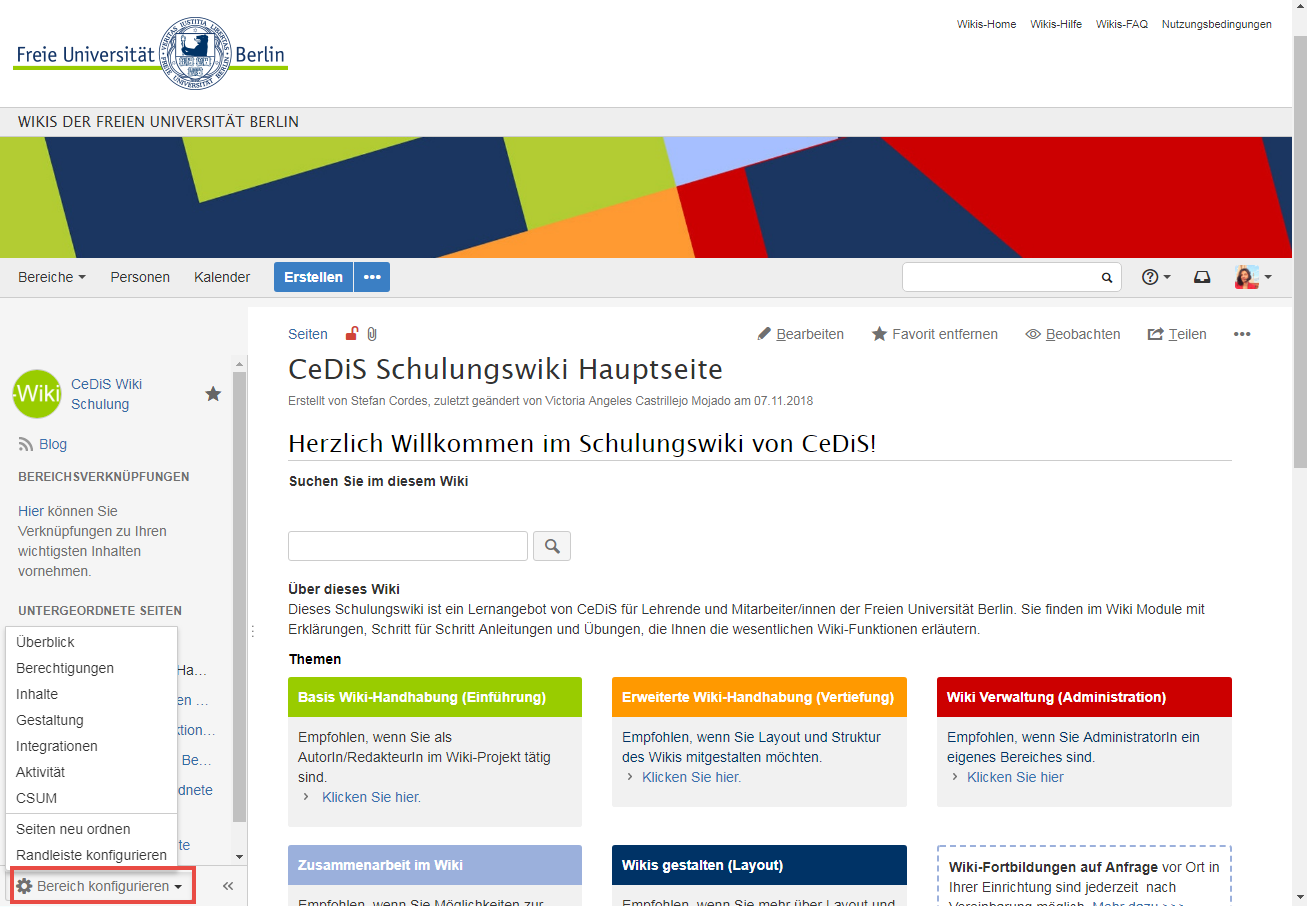Click the colorful banner header image
The height and width of the screenshot is (907, 1307).
[646, 197]
